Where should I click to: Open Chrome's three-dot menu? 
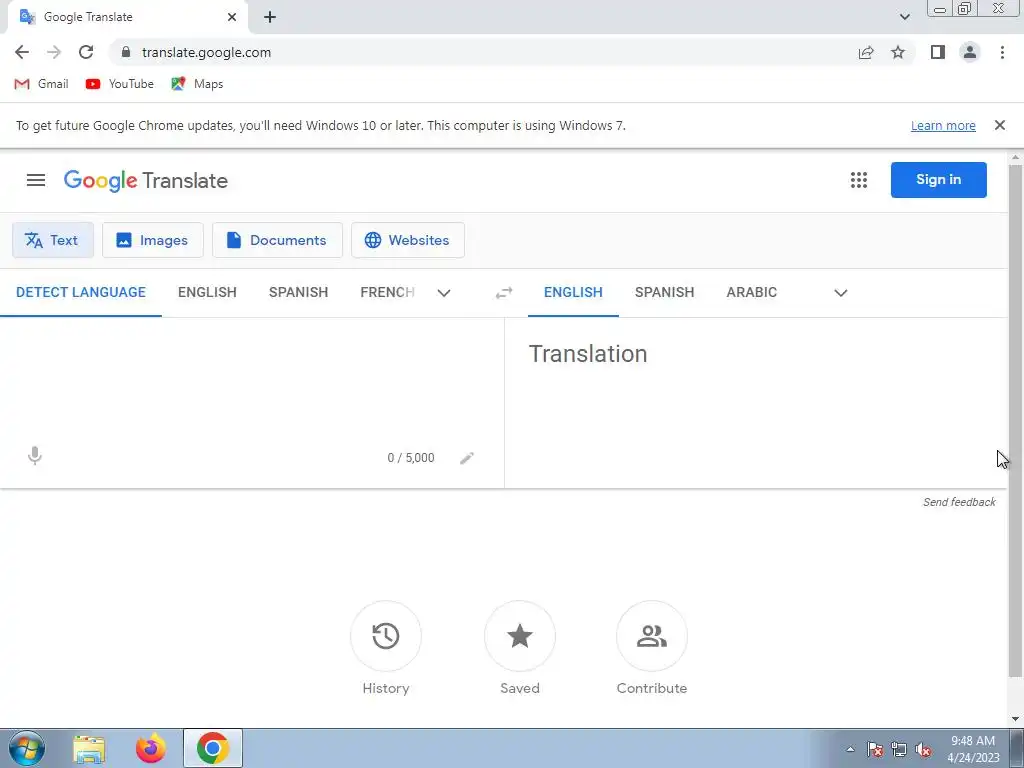pyautogui.click(x=1002, y=52)
